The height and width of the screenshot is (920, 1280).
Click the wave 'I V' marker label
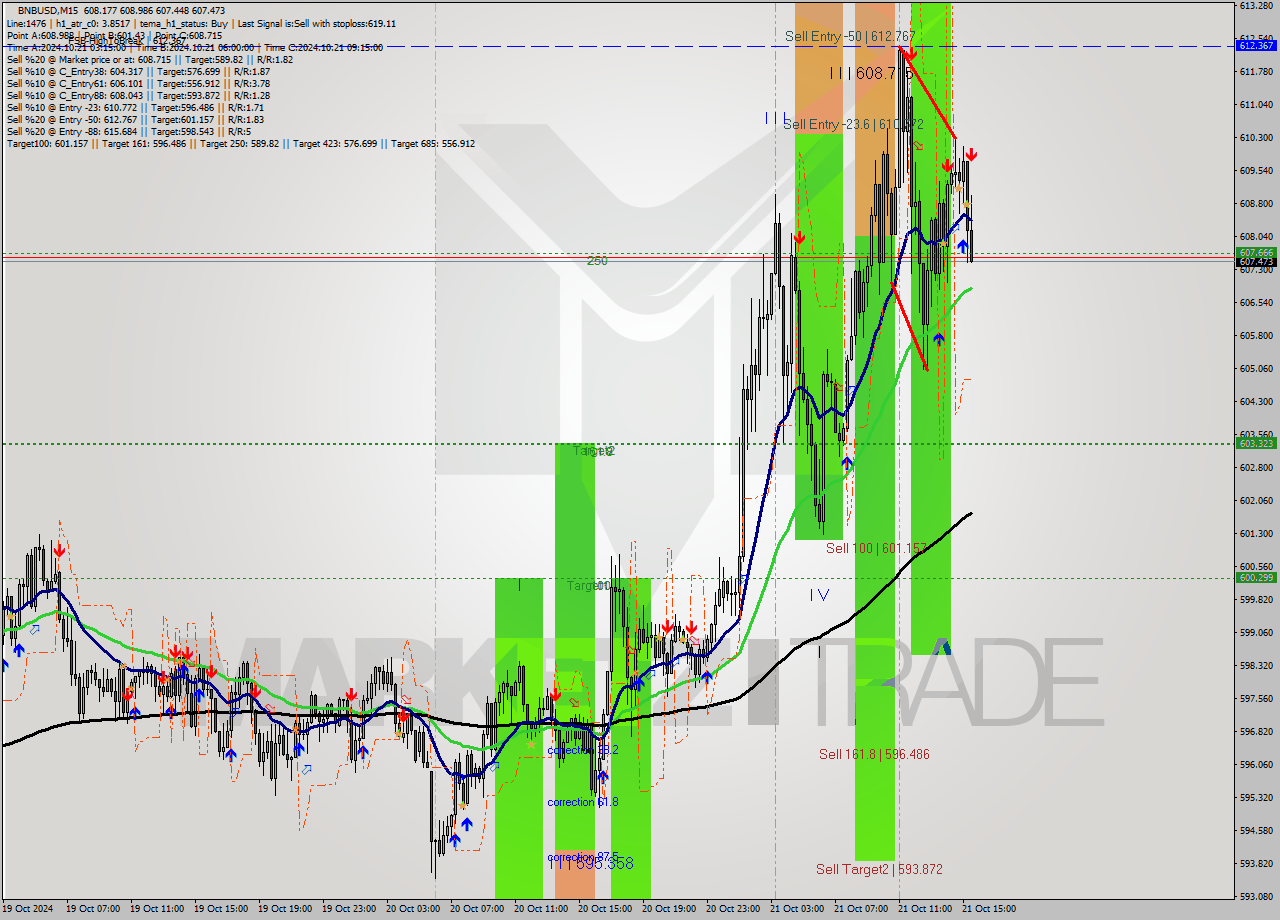[819, 595]
